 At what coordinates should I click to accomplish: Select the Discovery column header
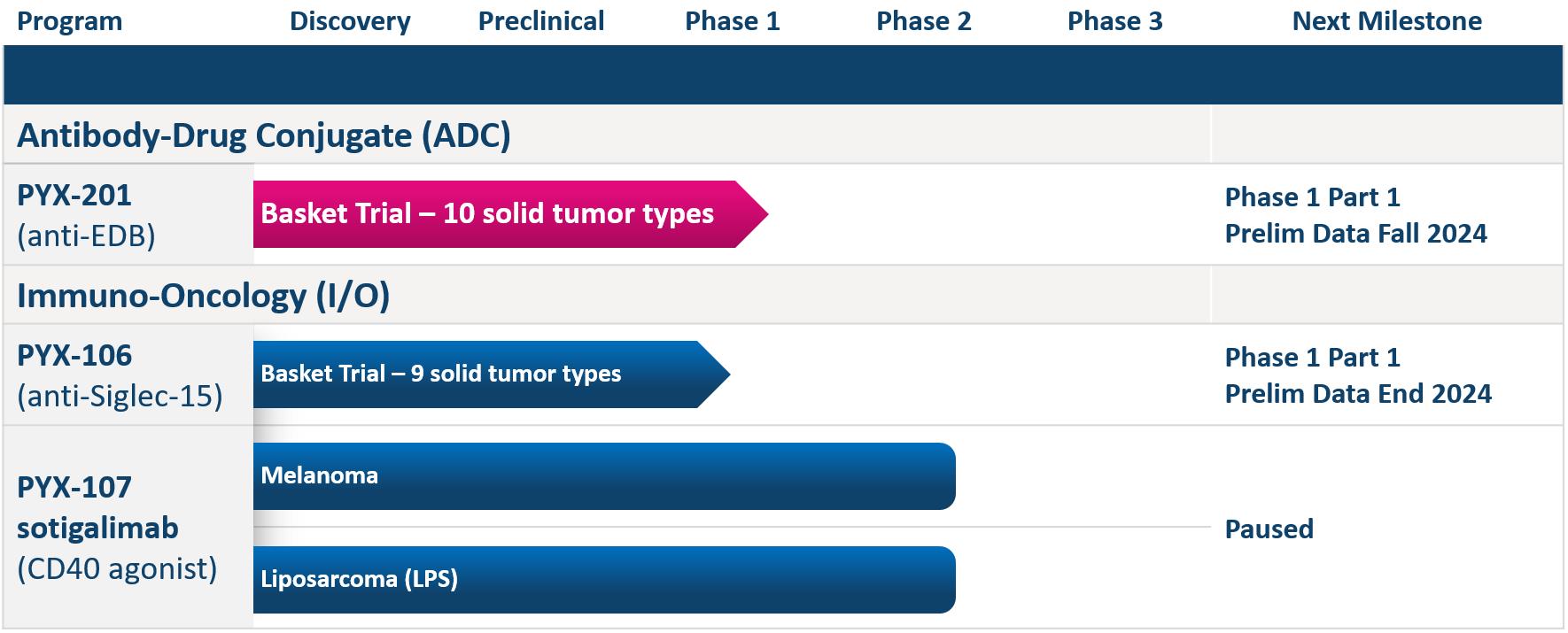click(x=350, y=21)
